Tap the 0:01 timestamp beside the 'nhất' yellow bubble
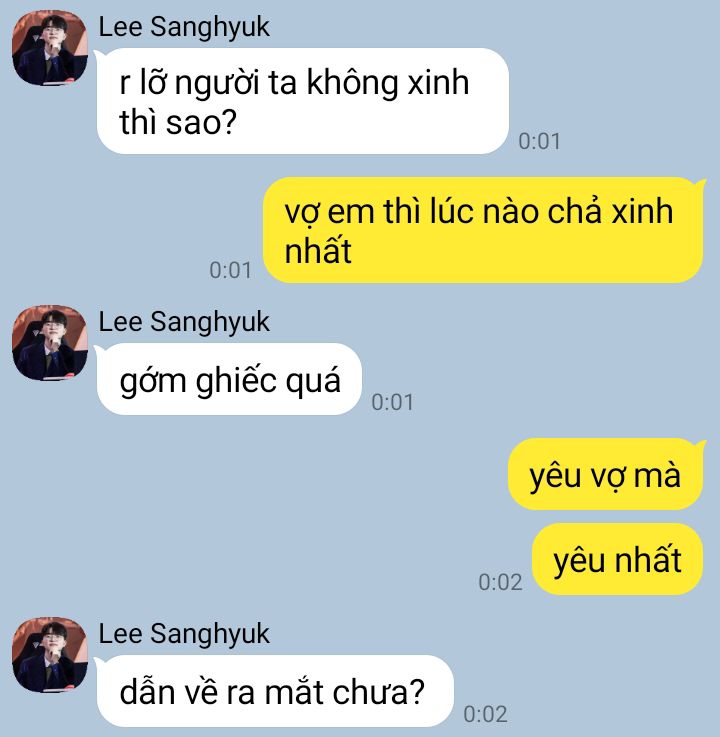The image size is (720, 737). point(230,270)
